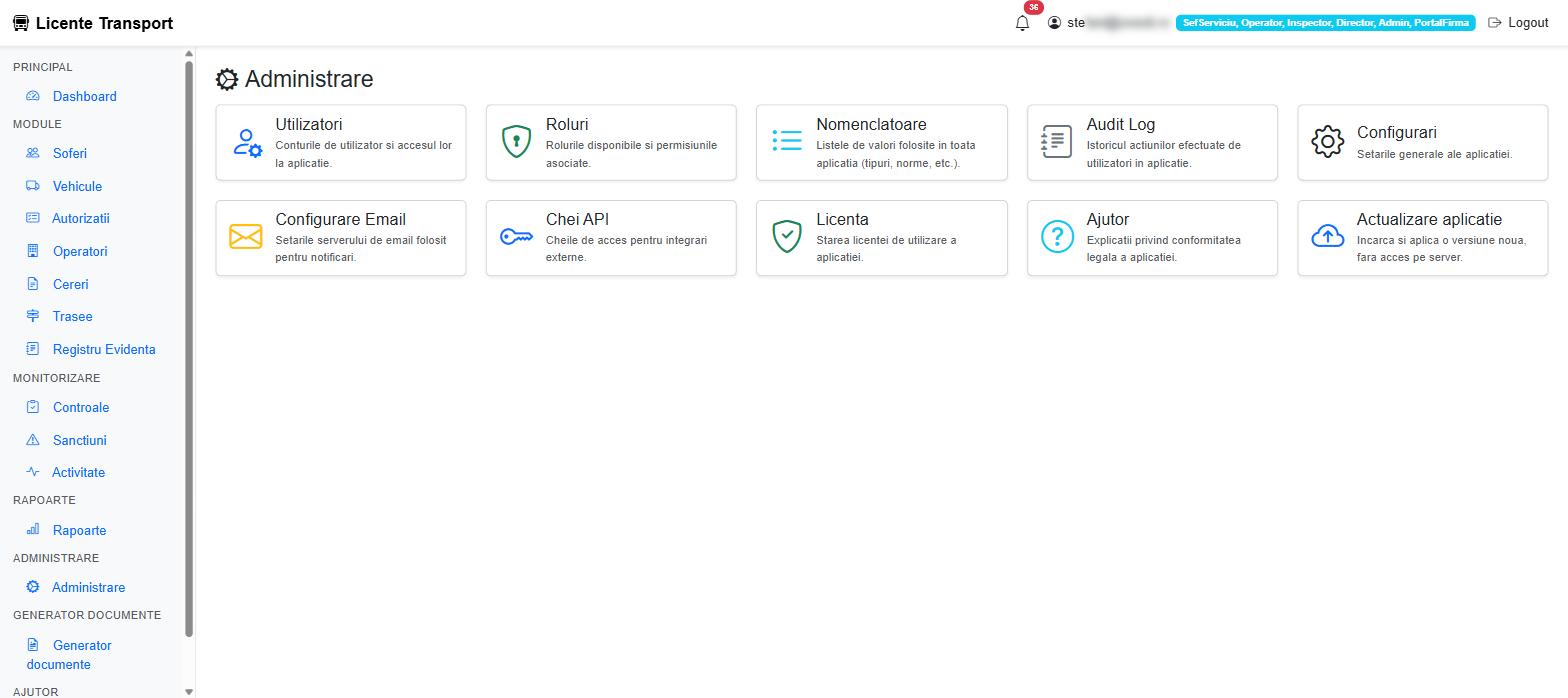
Task: Open the Audit Log notebook icon
Action: (1057, 142)
